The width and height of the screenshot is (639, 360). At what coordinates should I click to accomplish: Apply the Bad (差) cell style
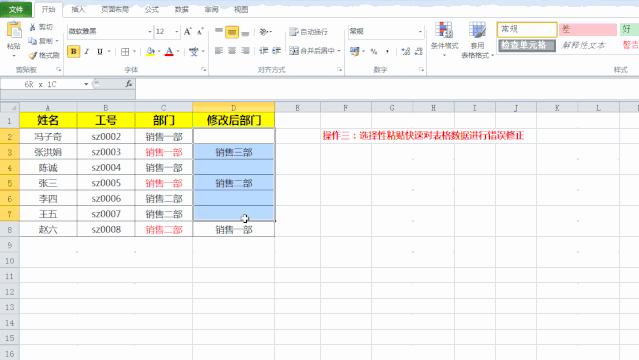[588, 29]
